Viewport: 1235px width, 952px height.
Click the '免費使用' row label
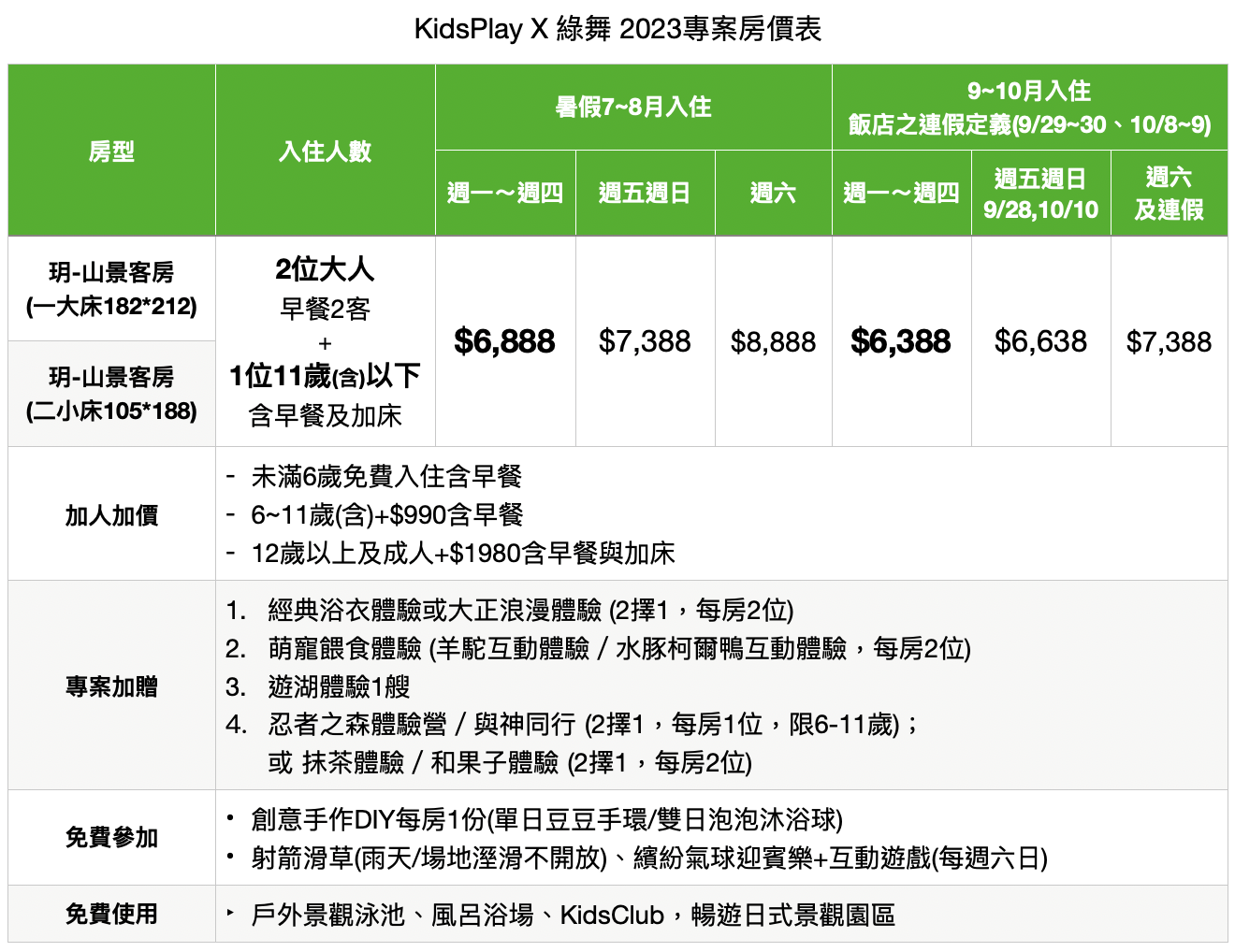111,914
